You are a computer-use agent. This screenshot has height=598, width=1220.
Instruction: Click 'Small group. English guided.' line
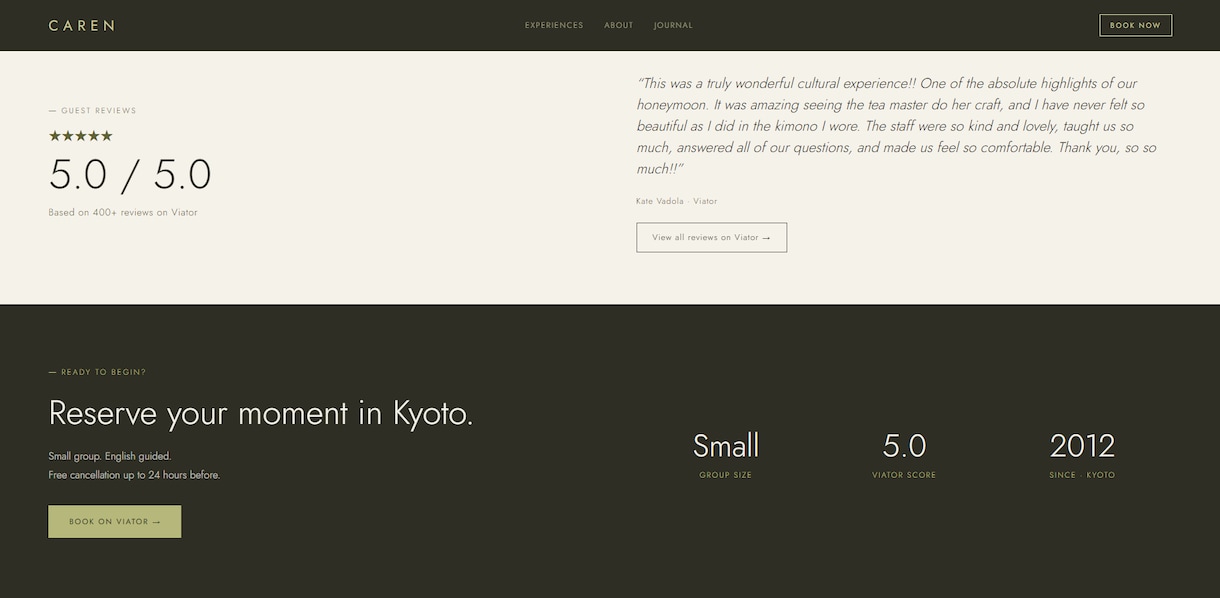coord(110,456)
